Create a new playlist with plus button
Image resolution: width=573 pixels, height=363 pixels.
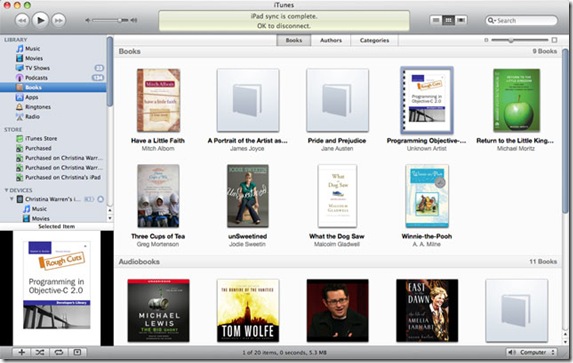(22, 352)
